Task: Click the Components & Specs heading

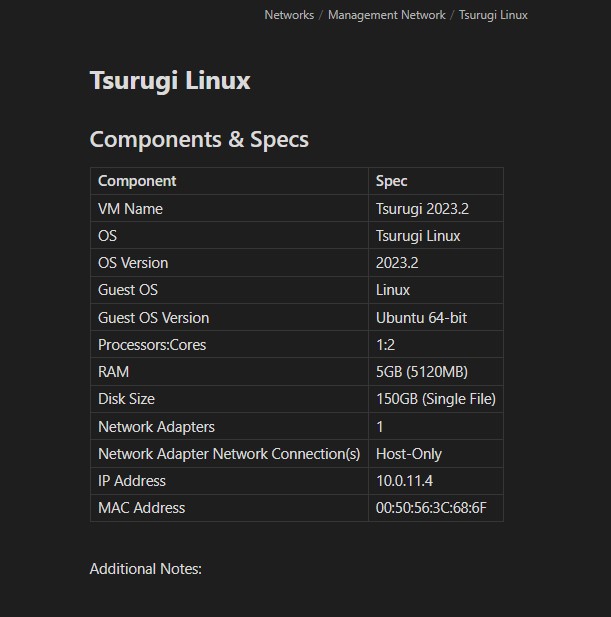Action: point(199,139)
